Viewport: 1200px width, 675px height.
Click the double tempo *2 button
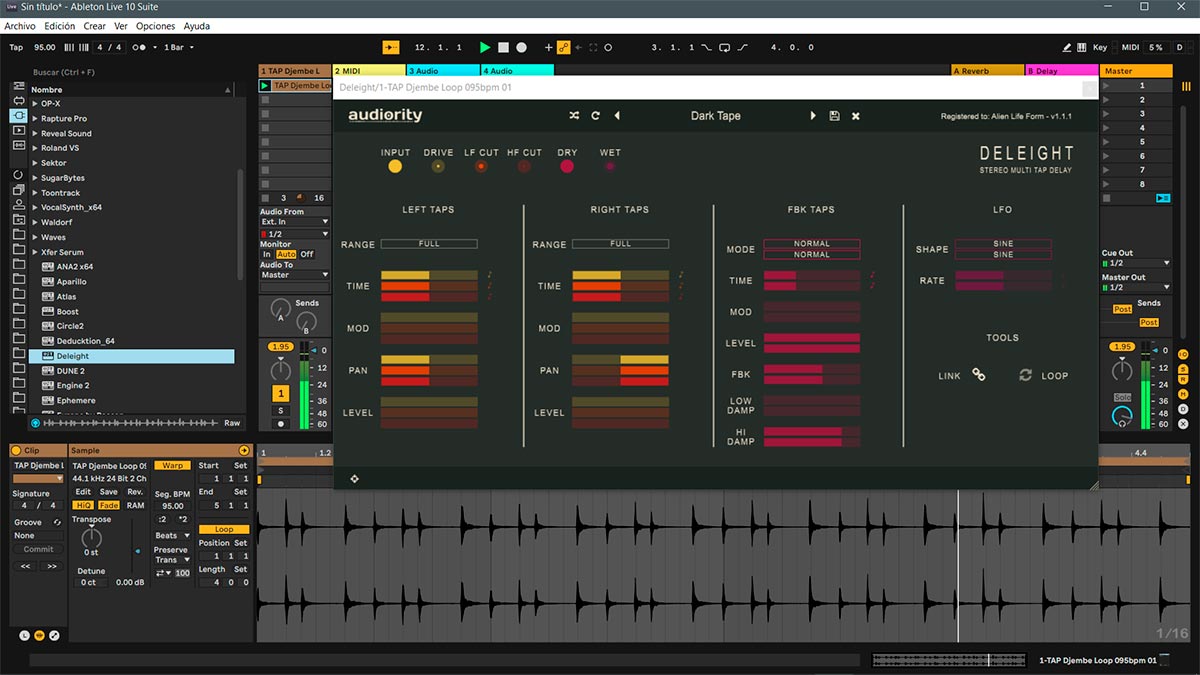pyautogui.click(x=182, y=519)
